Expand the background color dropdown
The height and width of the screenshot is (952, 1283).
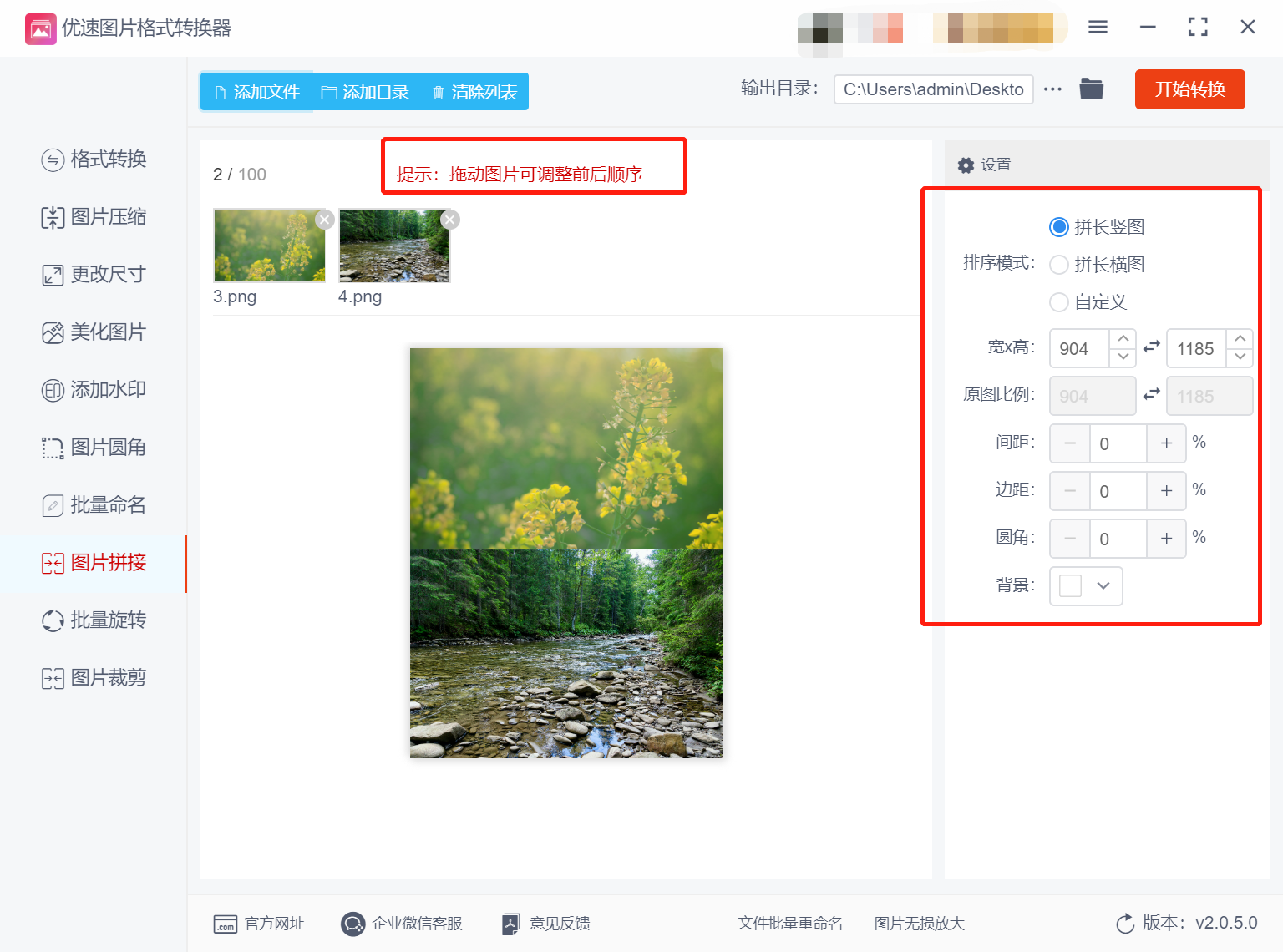click(x=1103, y=585)
